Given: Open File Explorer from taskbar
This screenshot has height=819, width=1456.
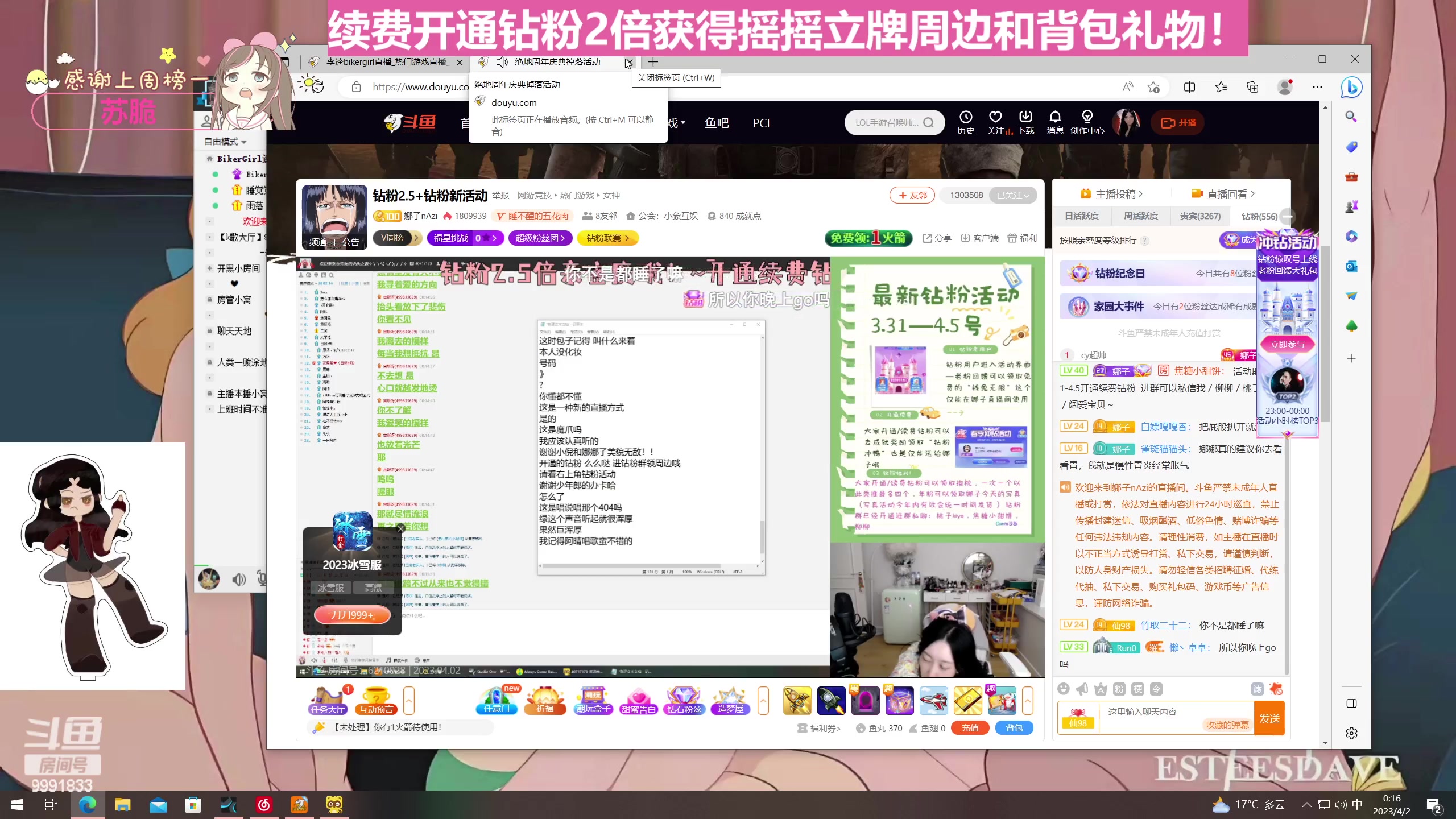Looking at the screenshot, I should [x=122, y=804].
